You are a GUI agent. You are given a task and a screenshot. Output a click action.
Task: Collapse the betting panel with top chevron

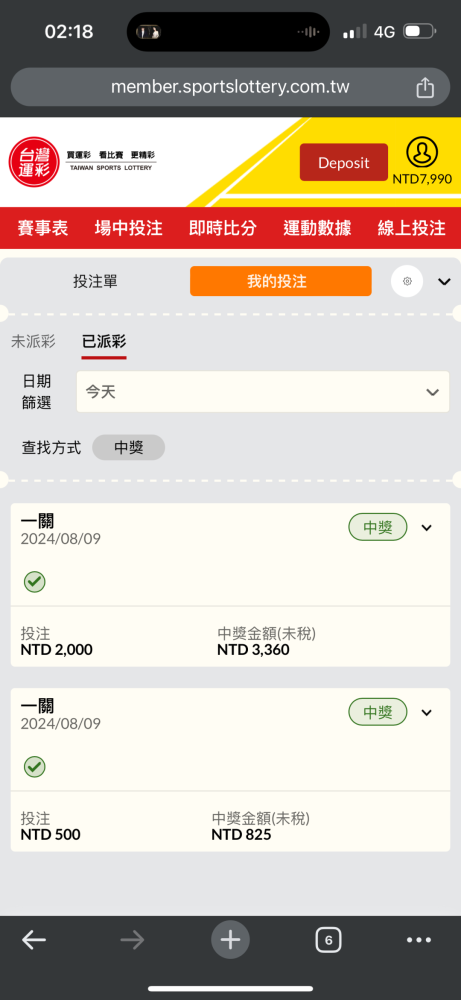click(444, 282)
